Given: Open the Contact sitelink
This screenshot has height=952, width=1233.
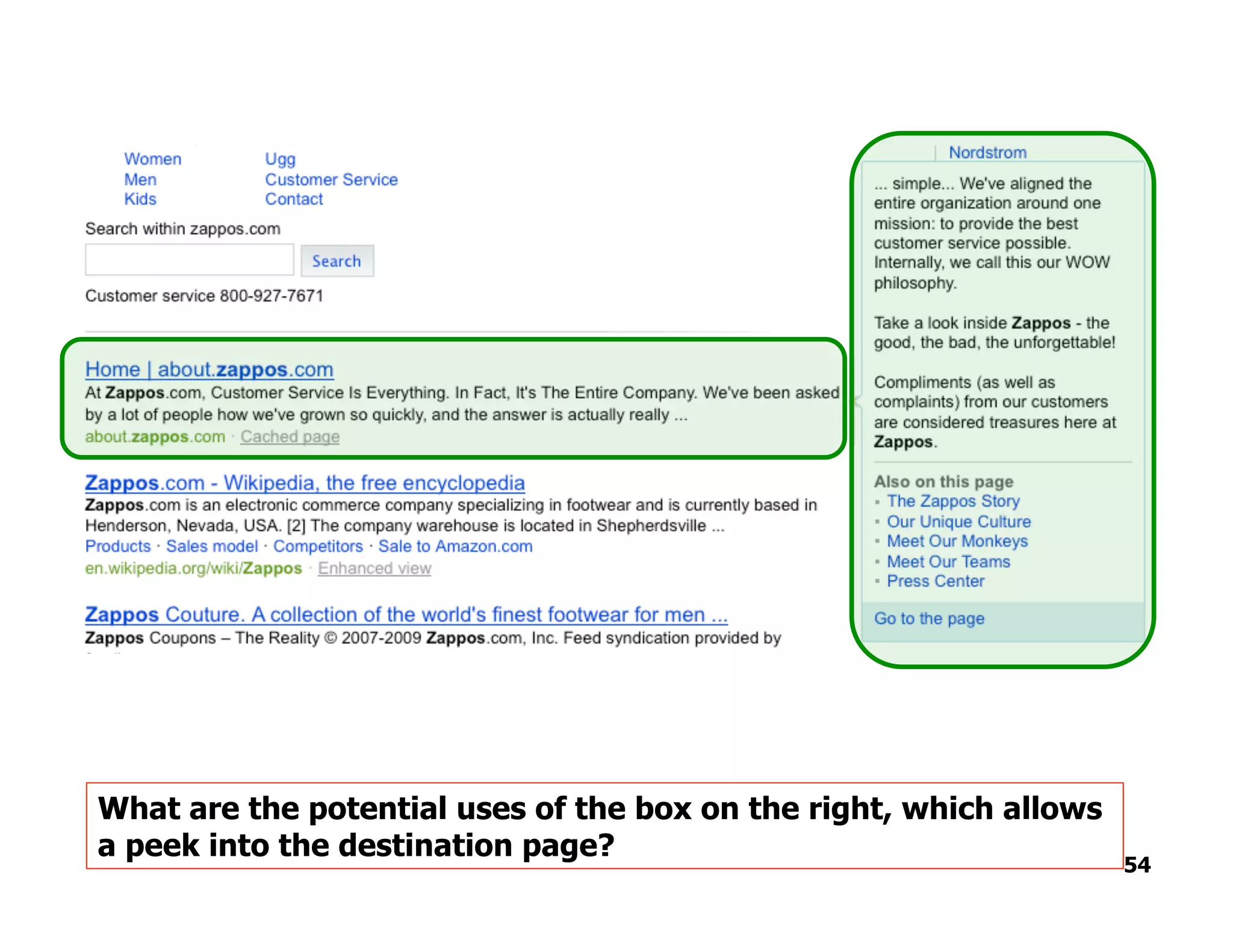Looking at the screenshot, I should point(294,199).
